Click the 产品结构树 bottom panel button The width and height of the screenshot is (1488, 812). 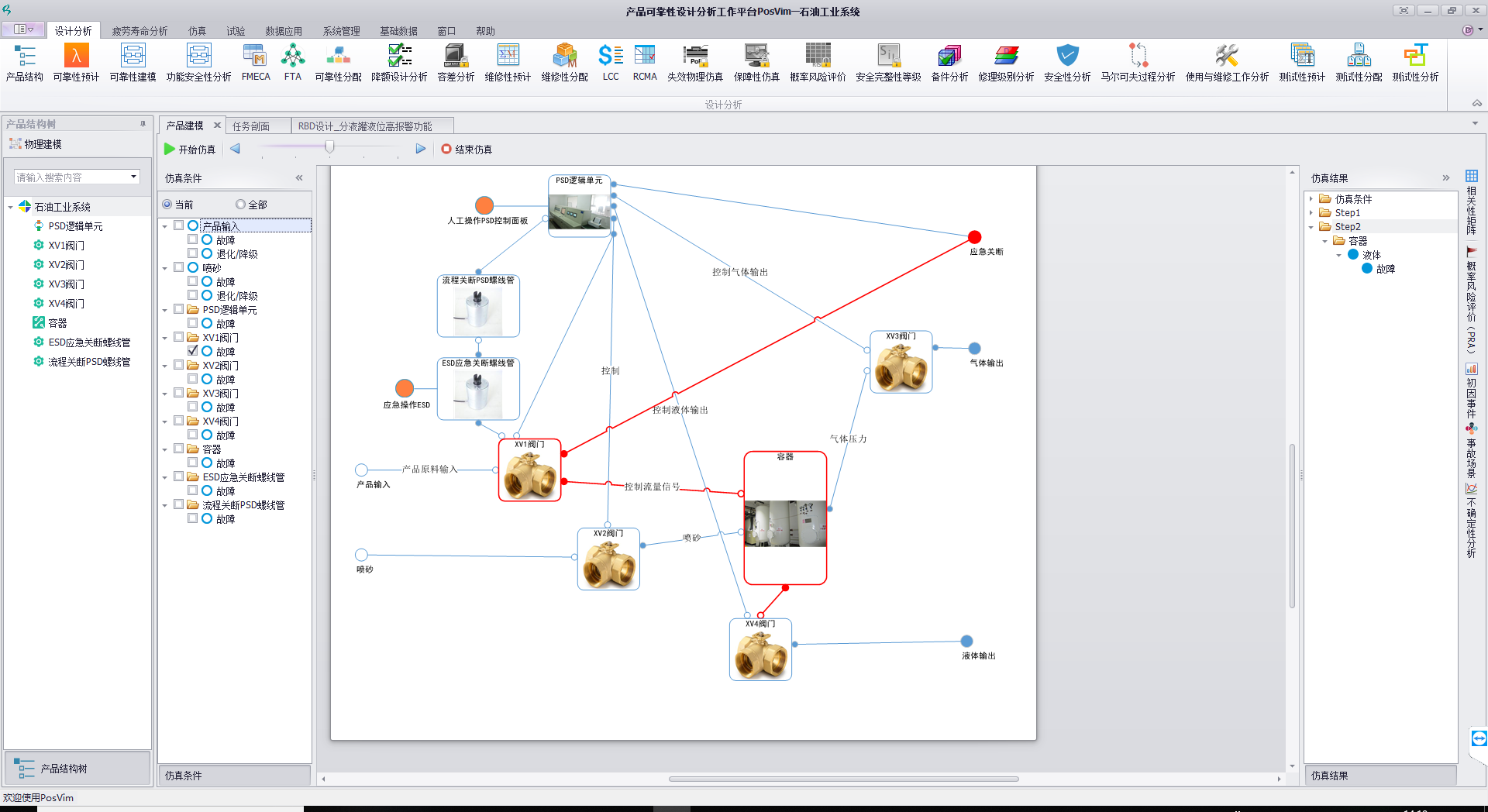77,769
